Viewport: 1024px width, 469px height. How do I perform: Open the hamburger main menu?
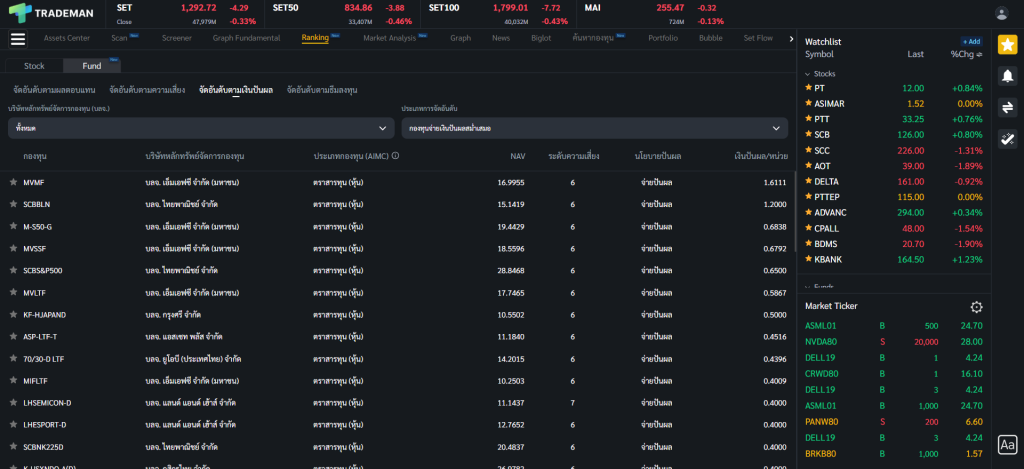click(x=17, y=39)
